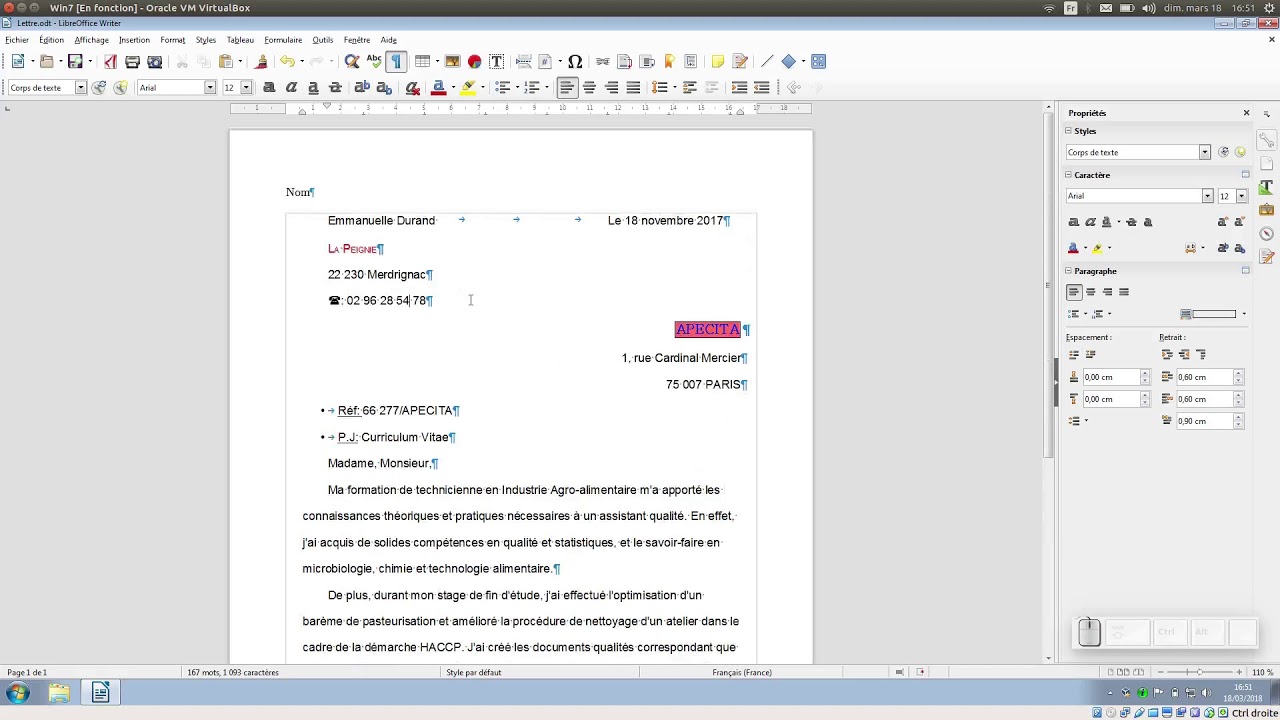
Task: Open the sidebar Navigator compass icon
Action: 1266,234
